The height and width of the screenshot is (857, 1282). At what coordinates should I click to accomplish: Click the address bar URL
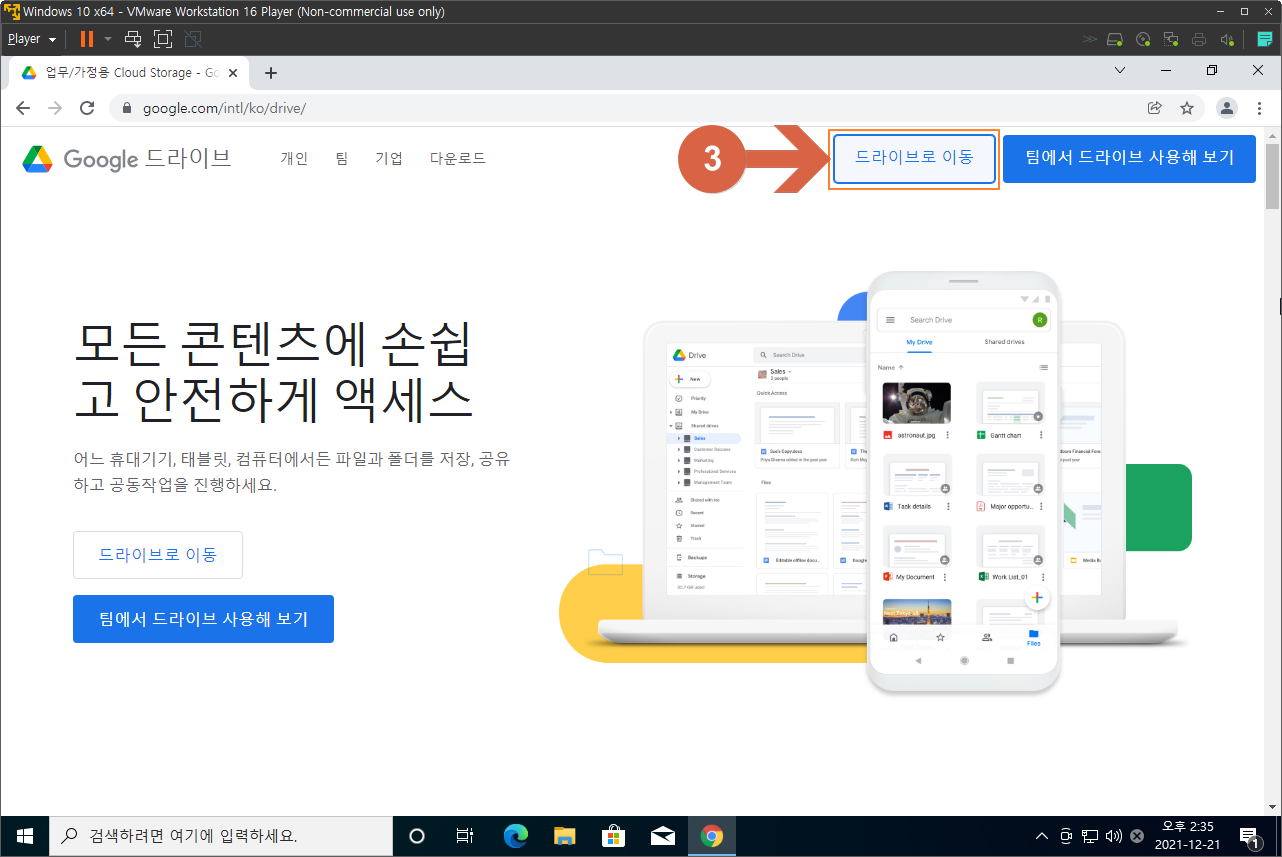click(x=224, y=108)
